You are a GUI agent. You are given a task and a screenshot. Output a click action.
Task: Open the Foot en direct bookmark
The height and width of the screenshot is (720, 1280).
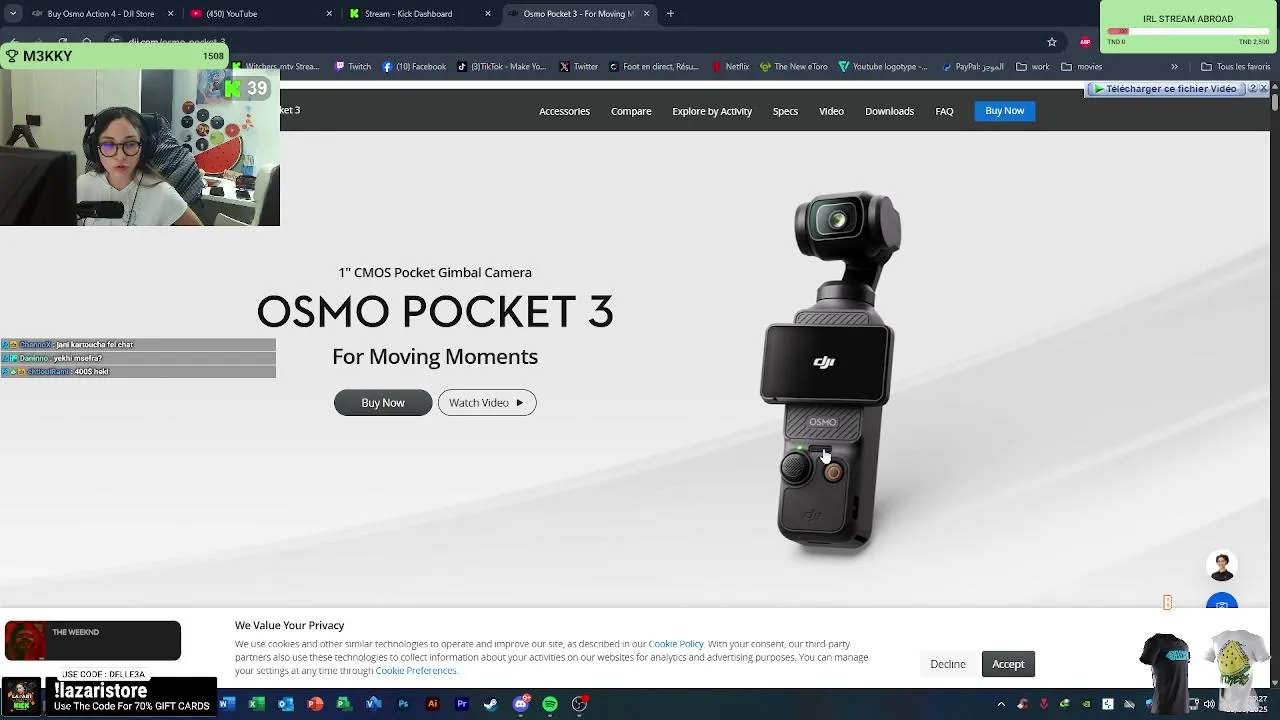point(654,67)
